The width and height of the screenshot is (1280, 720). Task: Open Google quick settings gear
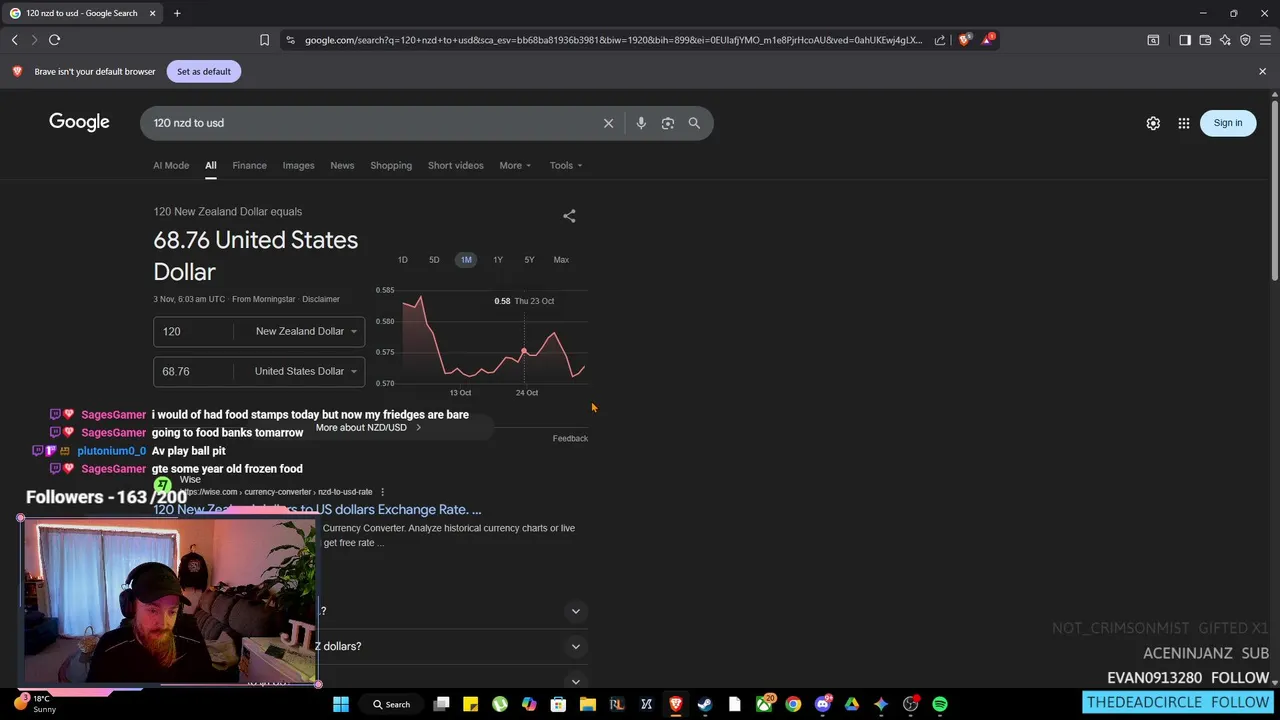click(1153, 123)
